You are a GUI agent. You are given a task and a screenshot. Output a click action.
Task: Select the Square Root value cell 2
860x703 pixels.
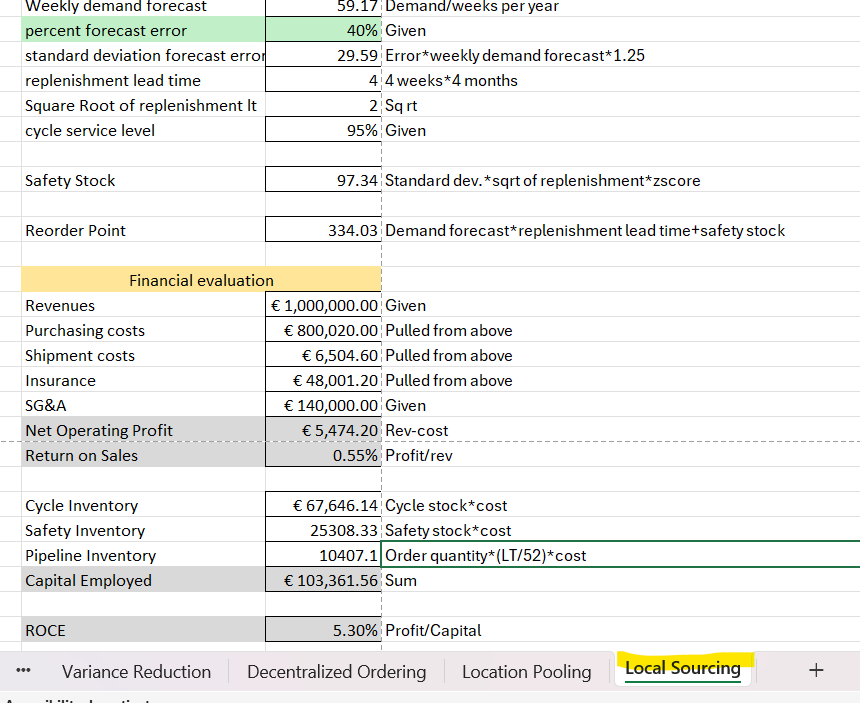coord(323,105)
